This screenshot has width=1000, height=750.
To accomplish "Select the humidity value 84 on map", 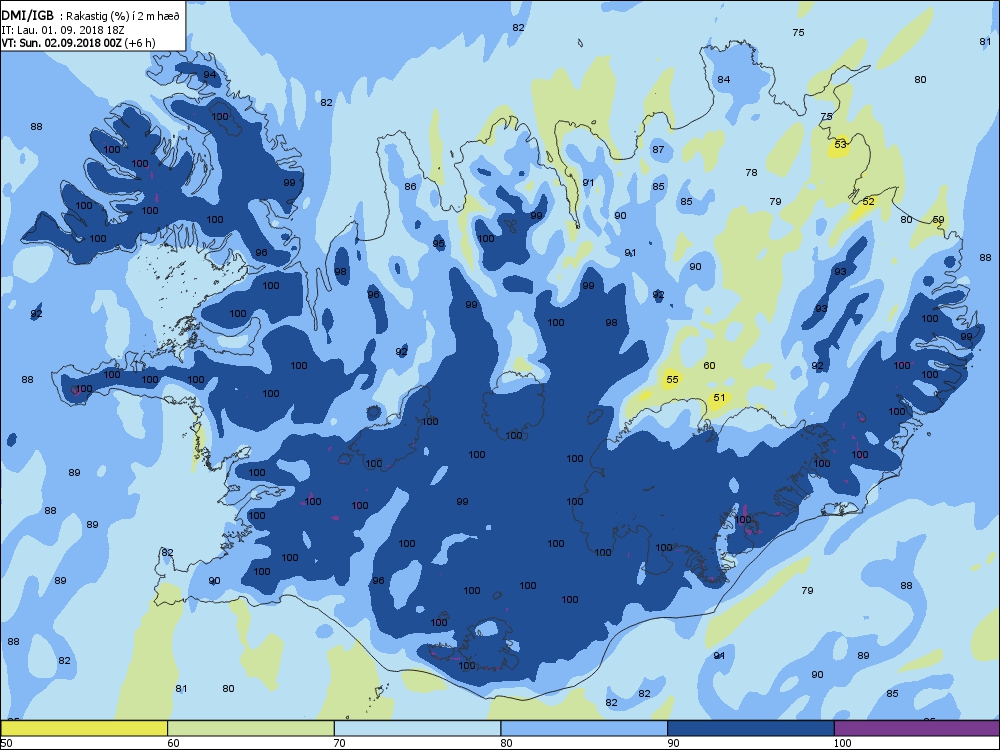I will point(723,80).
